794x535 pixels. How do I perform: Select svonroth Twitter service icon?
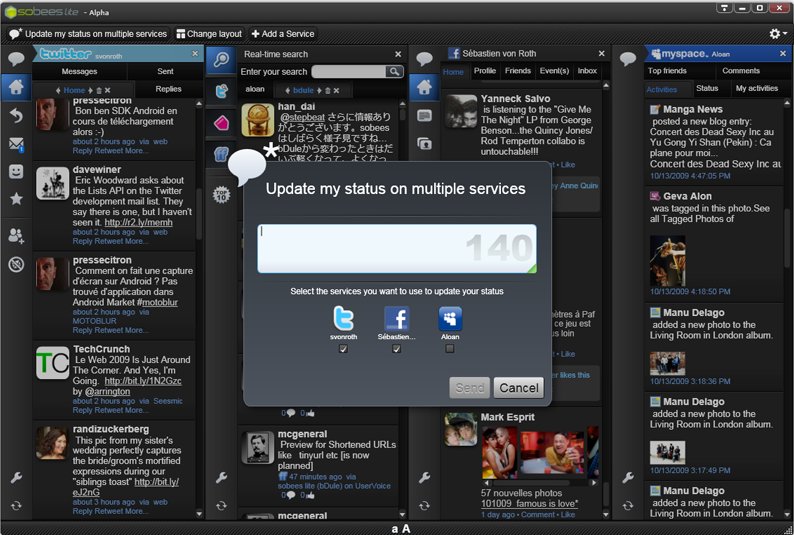point(343,318)
